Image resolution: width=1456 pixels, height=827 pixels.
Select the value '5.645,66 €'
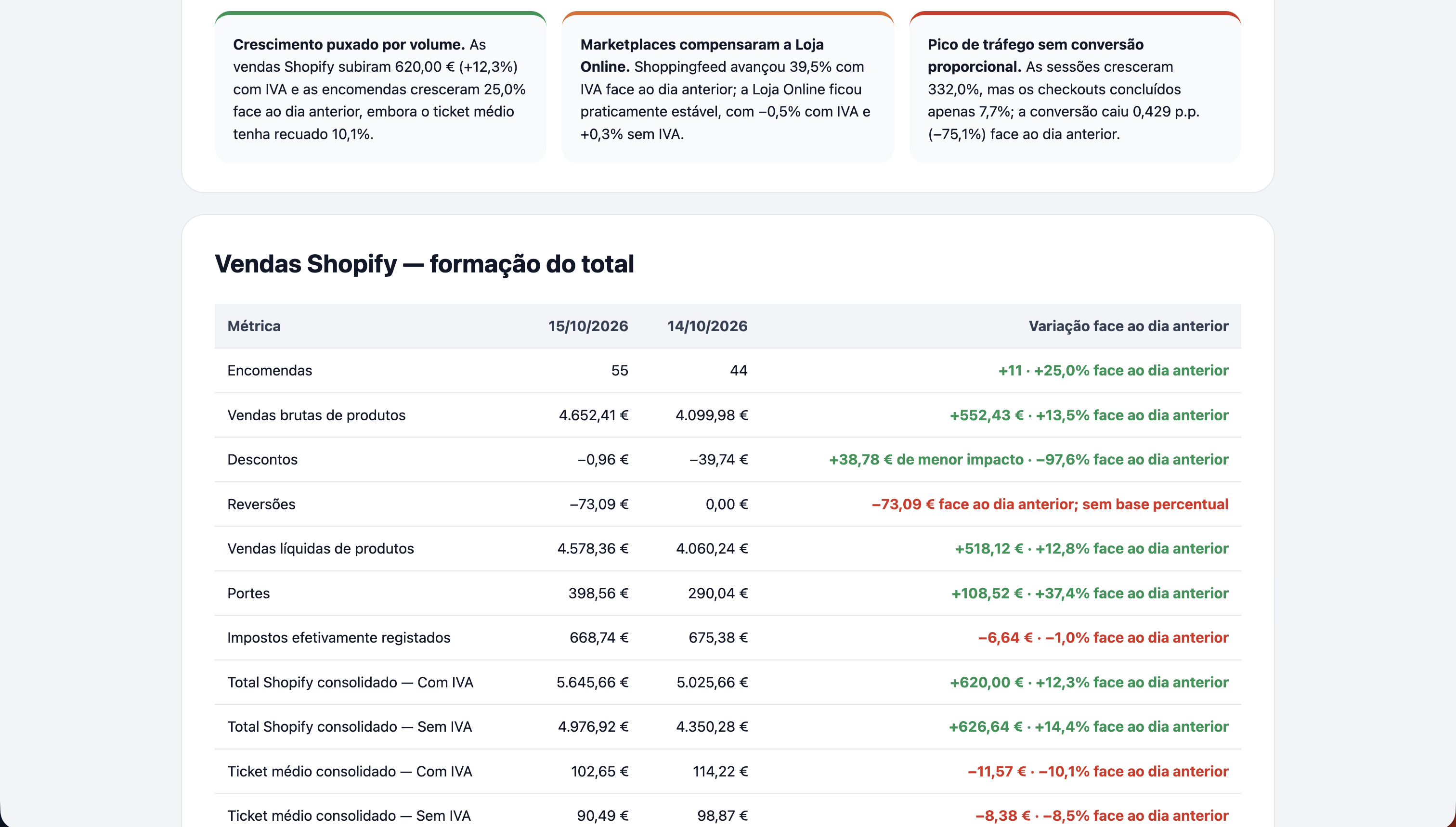[x=593, y=683]
